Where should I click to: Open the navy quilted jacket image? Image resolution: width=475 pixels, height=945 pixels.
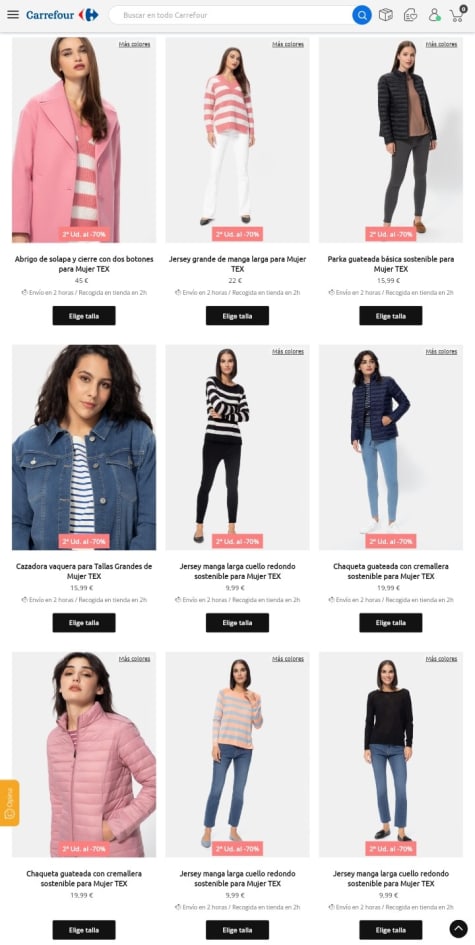click(x=391, y=447)
